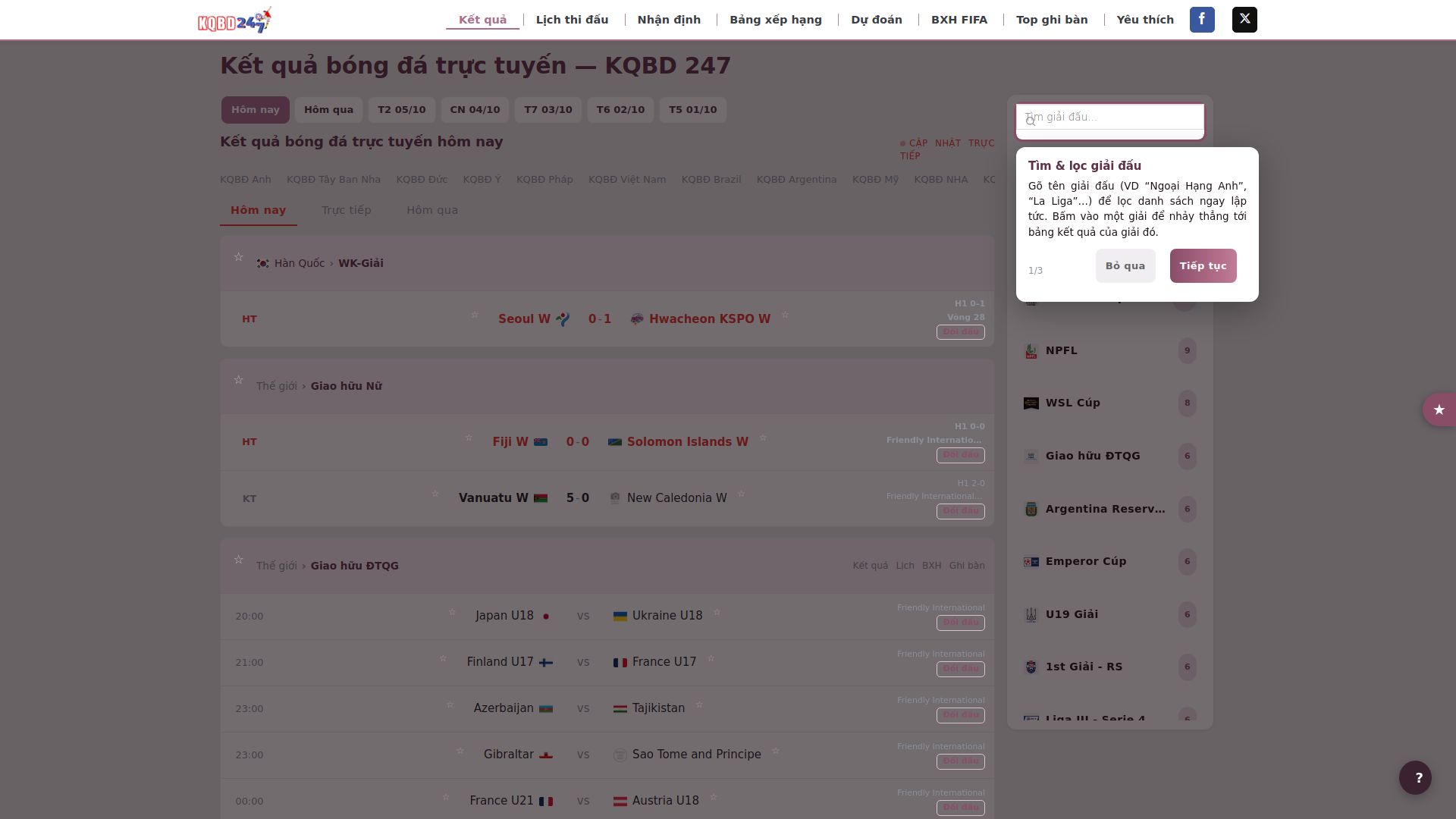This screenshot has width=1456, height=819.
Task: Select the Argentina Reserve league icon
Action: [1031, 510]
